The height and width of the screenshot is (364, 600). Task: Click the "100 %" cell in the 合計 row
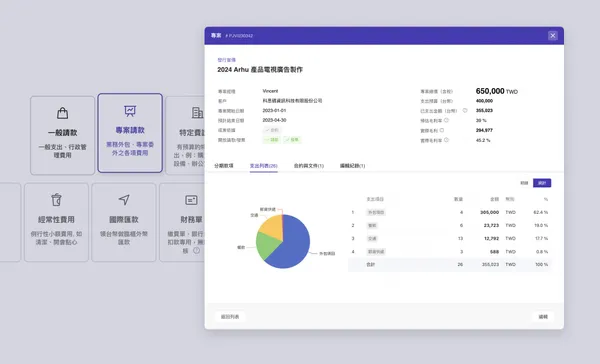[x=541, y=264]
